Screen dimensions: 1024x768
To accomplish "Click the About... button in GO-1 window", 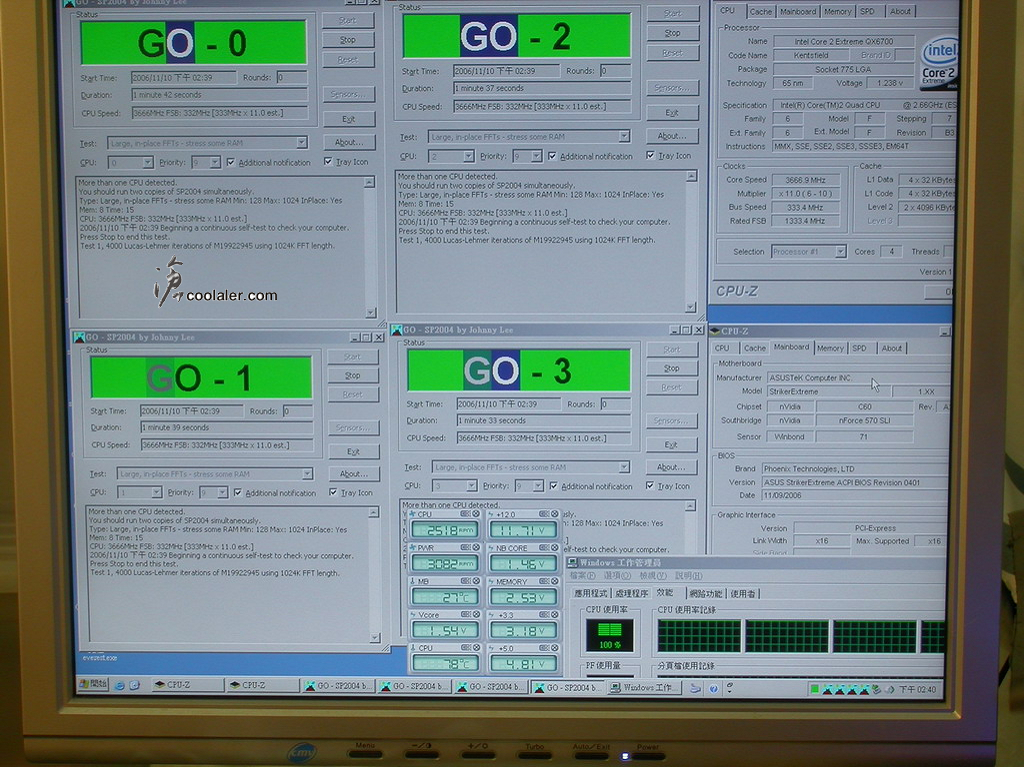I will (352, 474).
